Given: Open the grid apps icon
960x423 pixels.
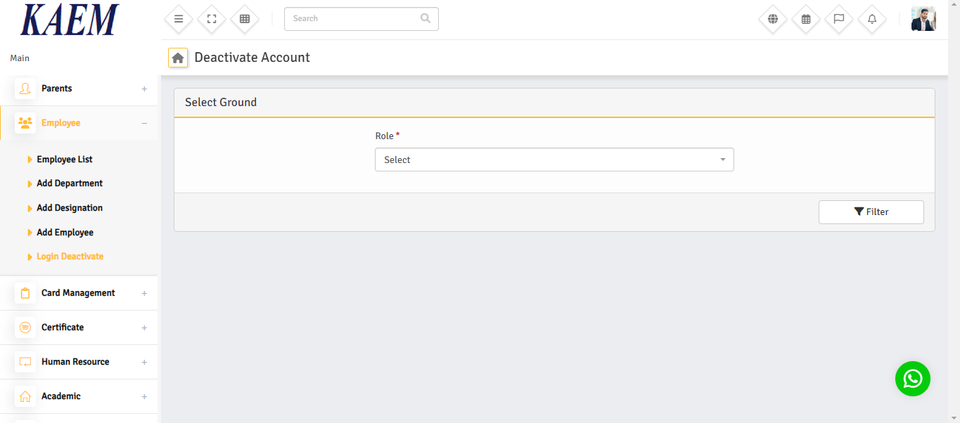Looking at the screenshot, I should [244, 19].
